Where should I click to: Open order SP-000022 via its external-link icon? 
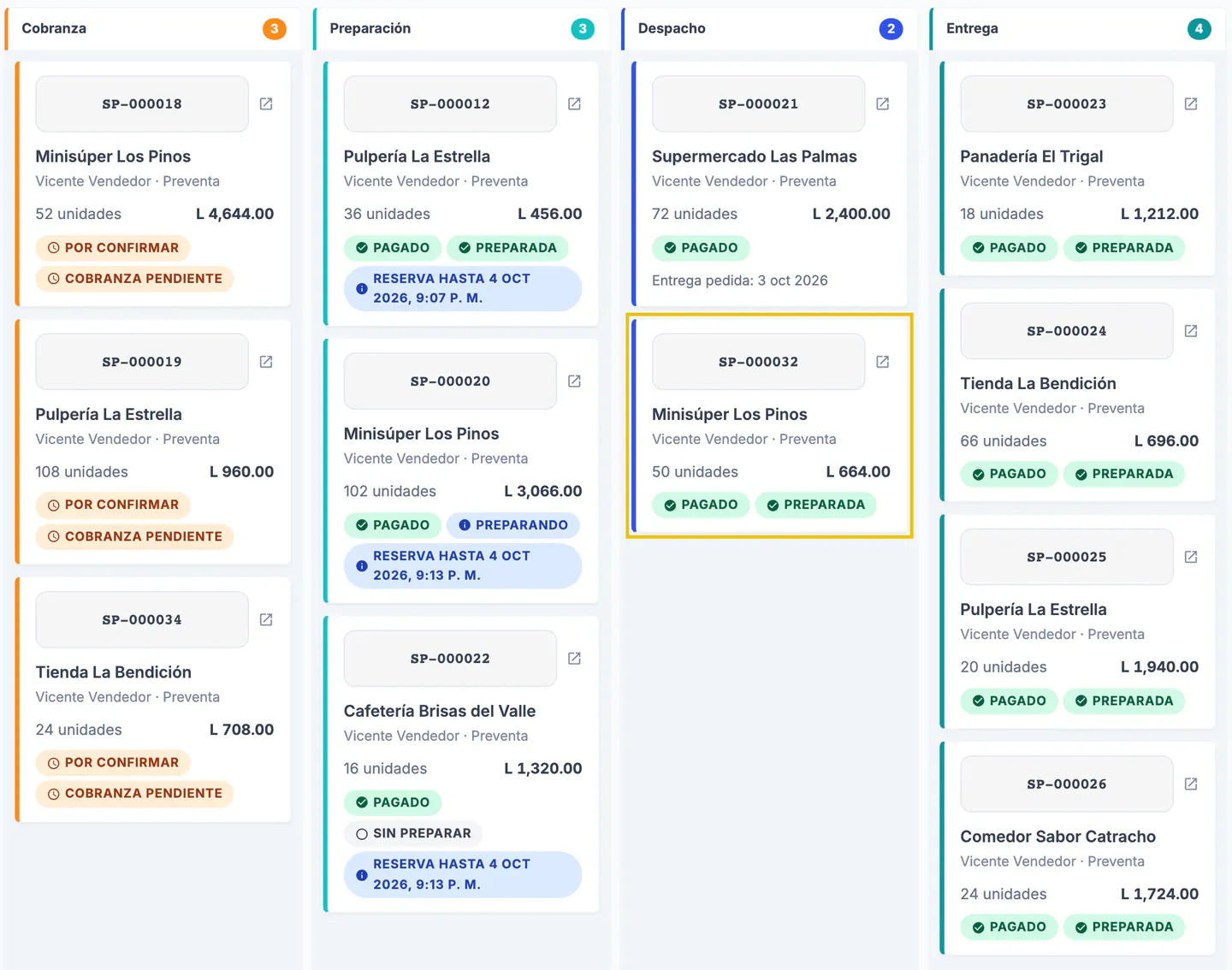(574, 658)
